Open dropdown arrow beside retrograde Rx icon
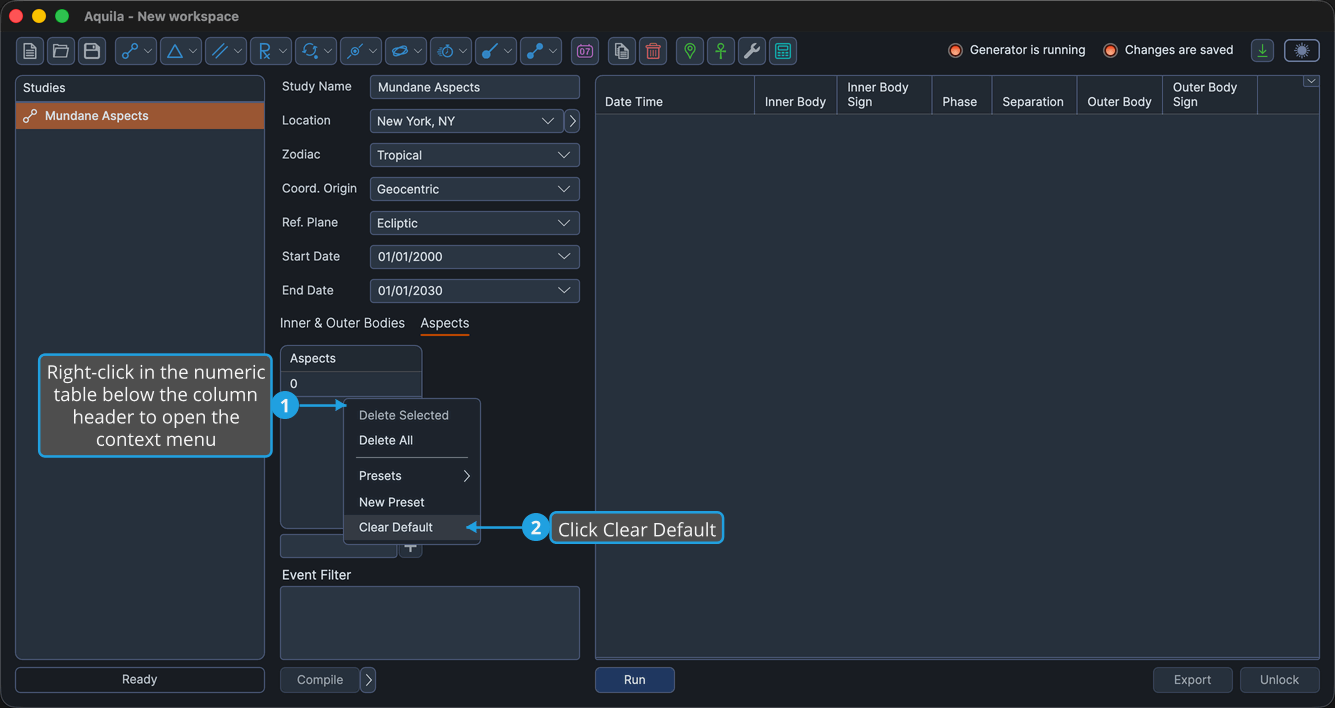This screenshot has height=708, width=1335. 284,51
